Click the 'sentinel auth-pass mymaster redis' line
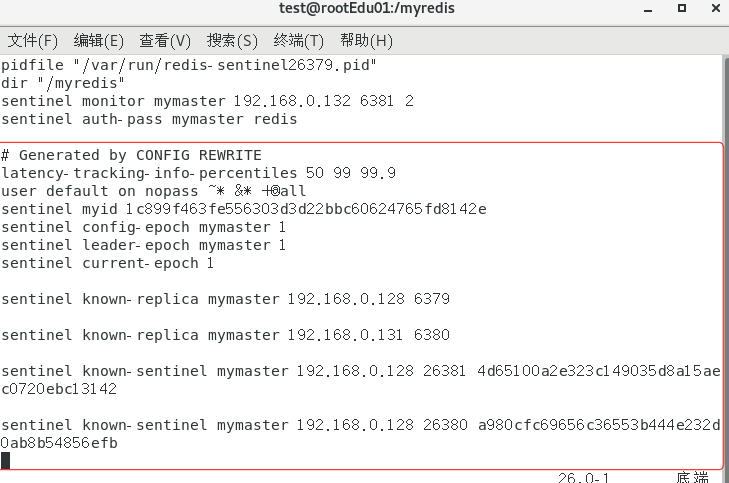Viewport: 729px width, 483px height. coord(149,119)
